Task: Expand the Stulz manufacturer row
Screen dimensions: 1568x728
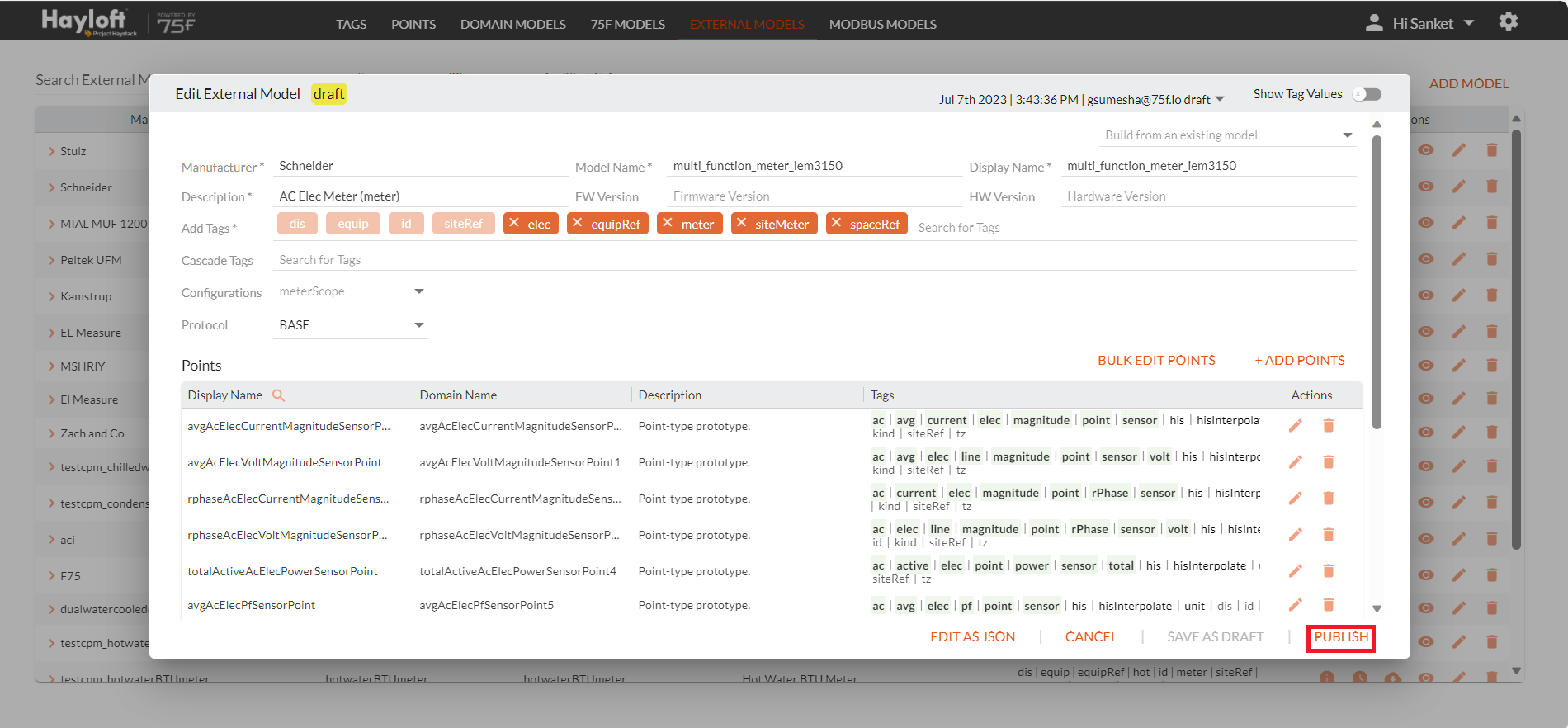Action: (51, 151)
